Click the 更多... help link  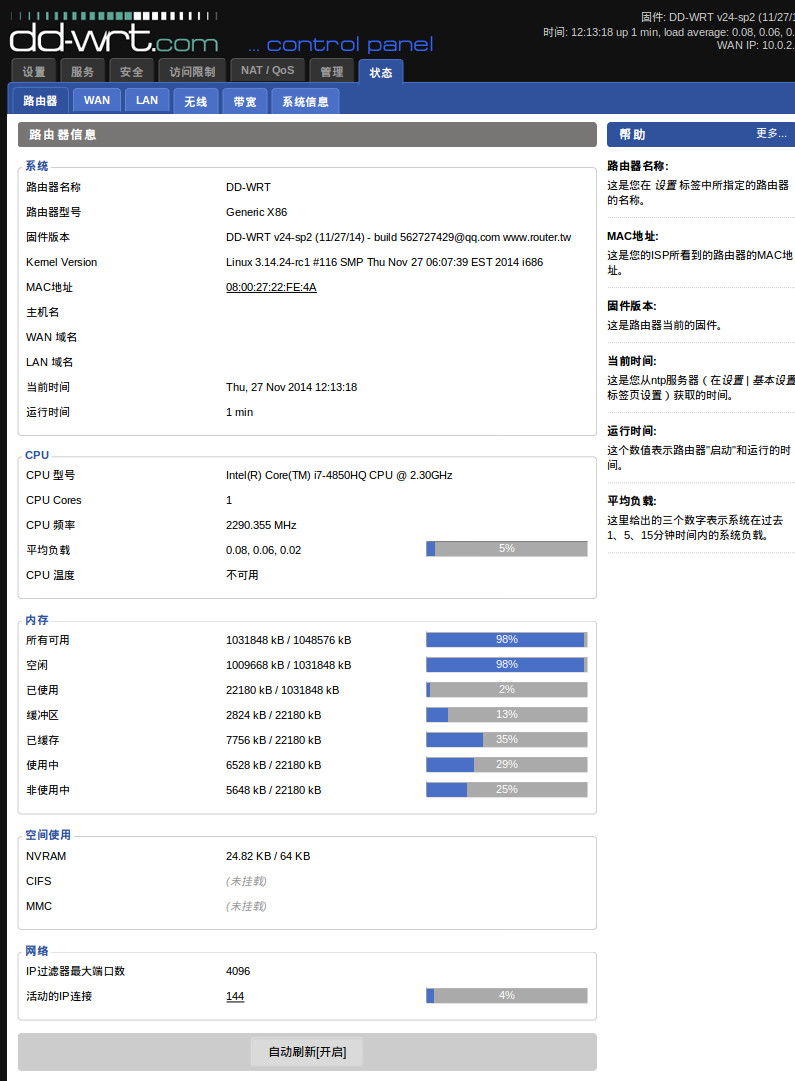coord(771,133)
